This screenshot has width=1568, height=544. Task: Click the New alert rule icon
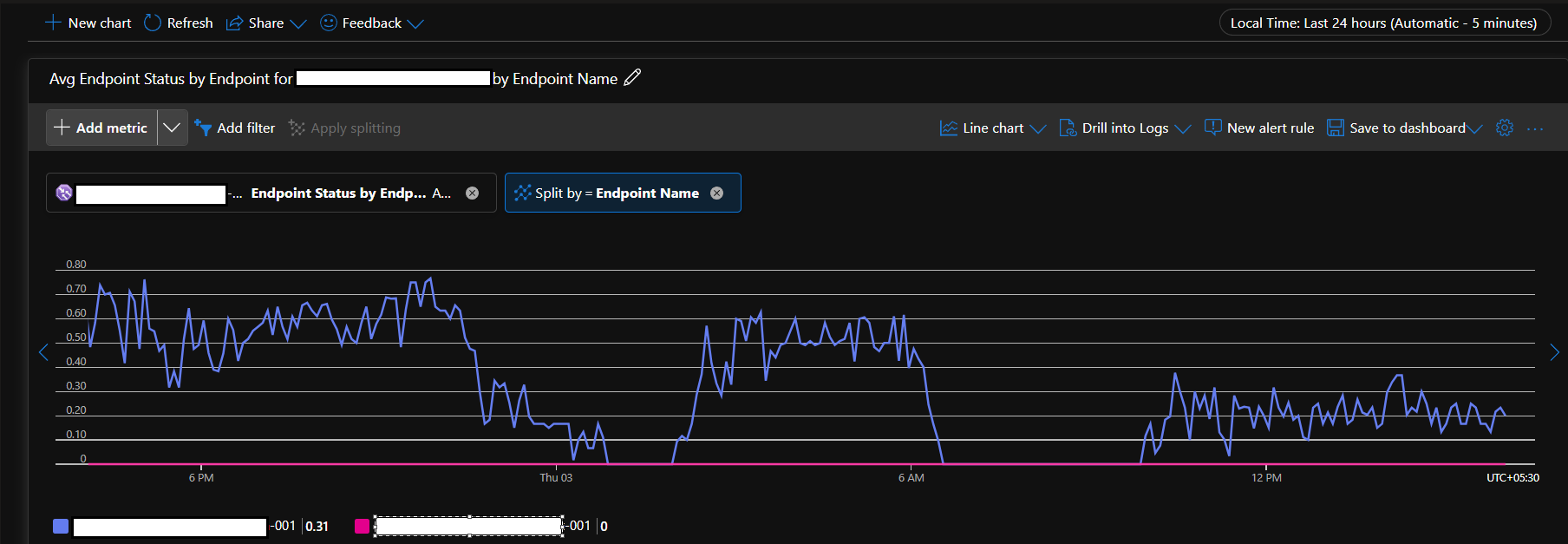(1213, 128)
